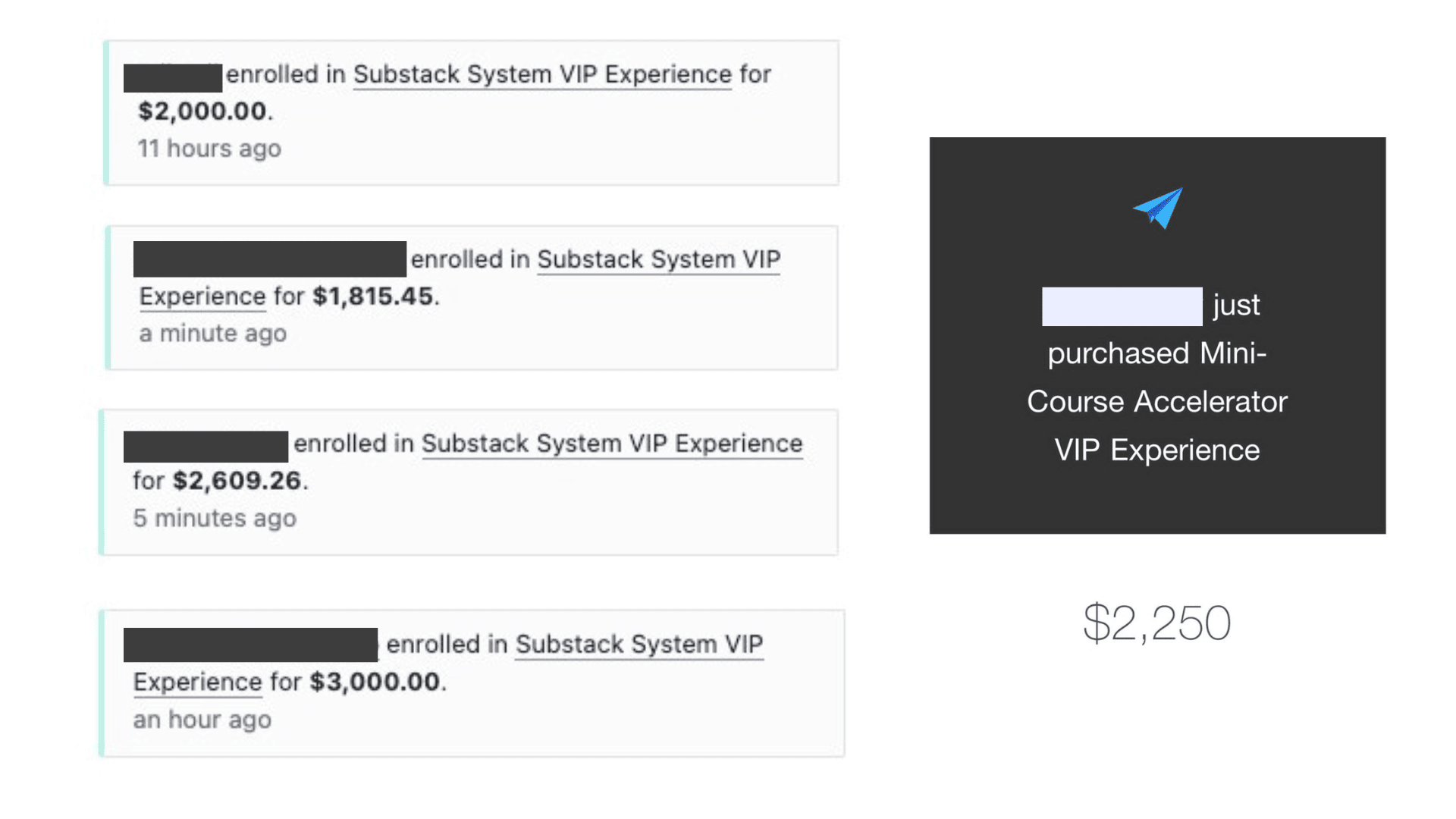This screenshot has height=819, width=1456.
Task: Click the $1,815.45 enrollment amount
Action: pyautogui.click(x=372, y=297)
